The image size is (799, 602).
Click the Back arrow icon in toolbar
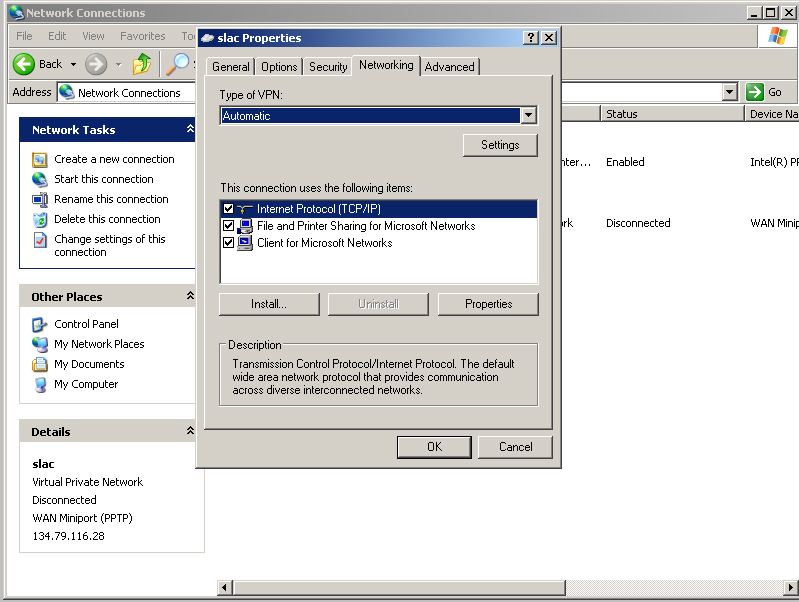pyautogui.click(x=23, y=64)
